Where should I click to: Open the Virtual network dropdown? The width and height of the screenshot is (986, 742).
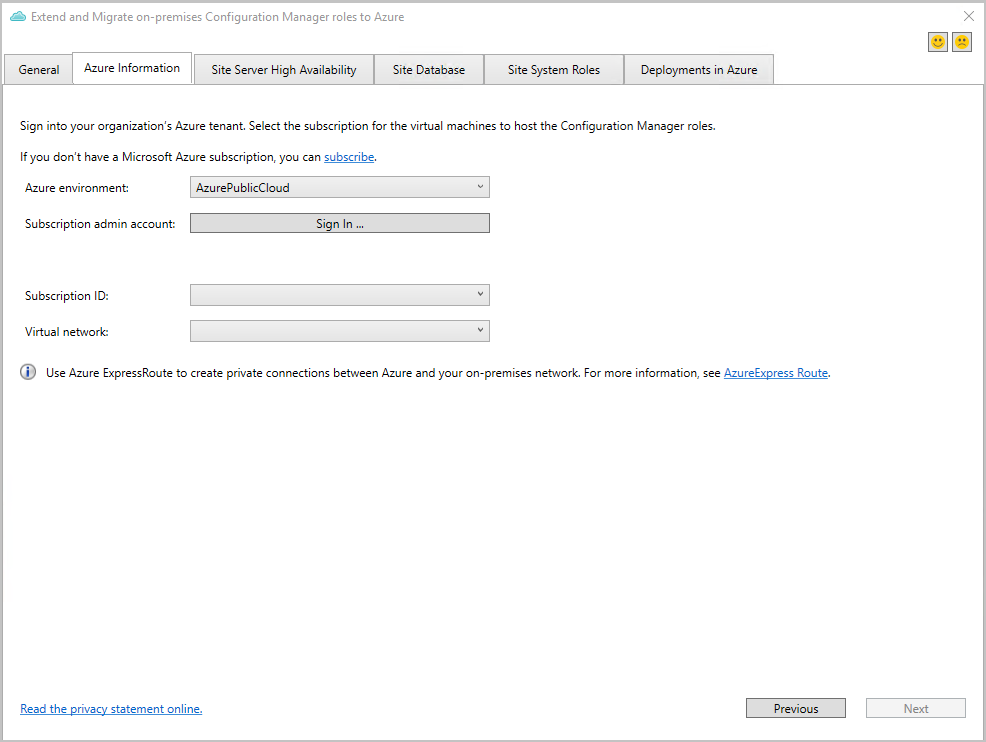point(481,331)
